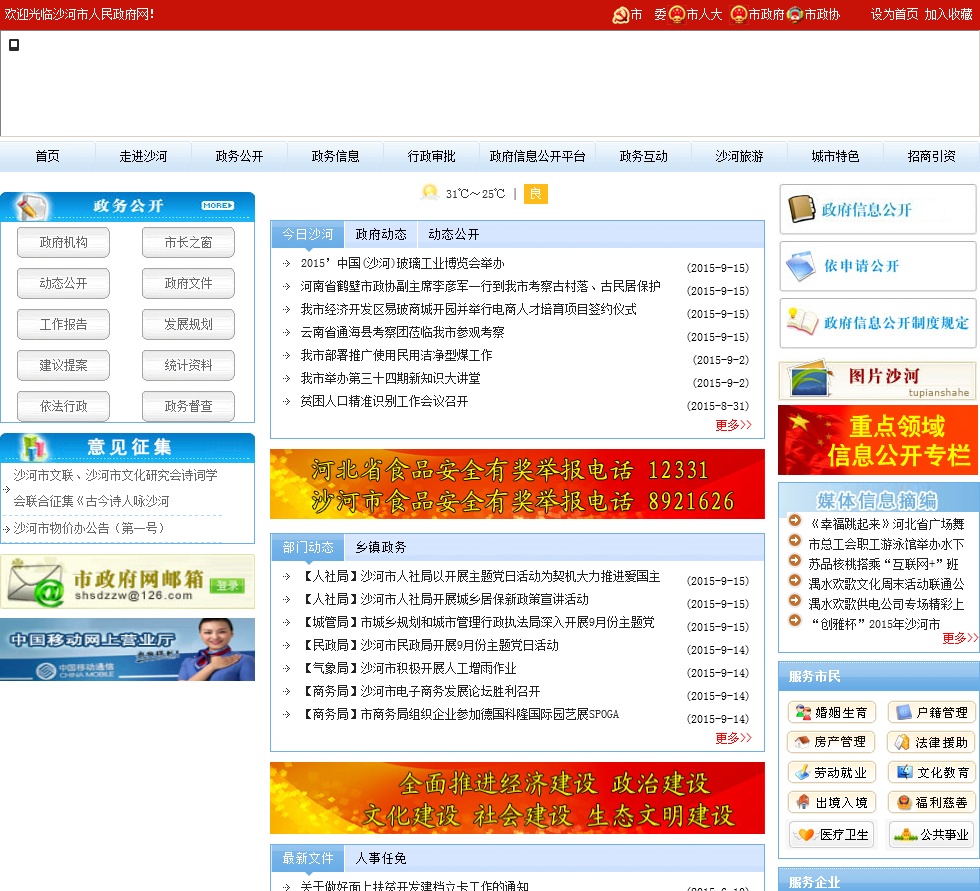Click the 政府机构 button
Image resolution: width=980 pixels, height=891 pixels.
(63, 242)
